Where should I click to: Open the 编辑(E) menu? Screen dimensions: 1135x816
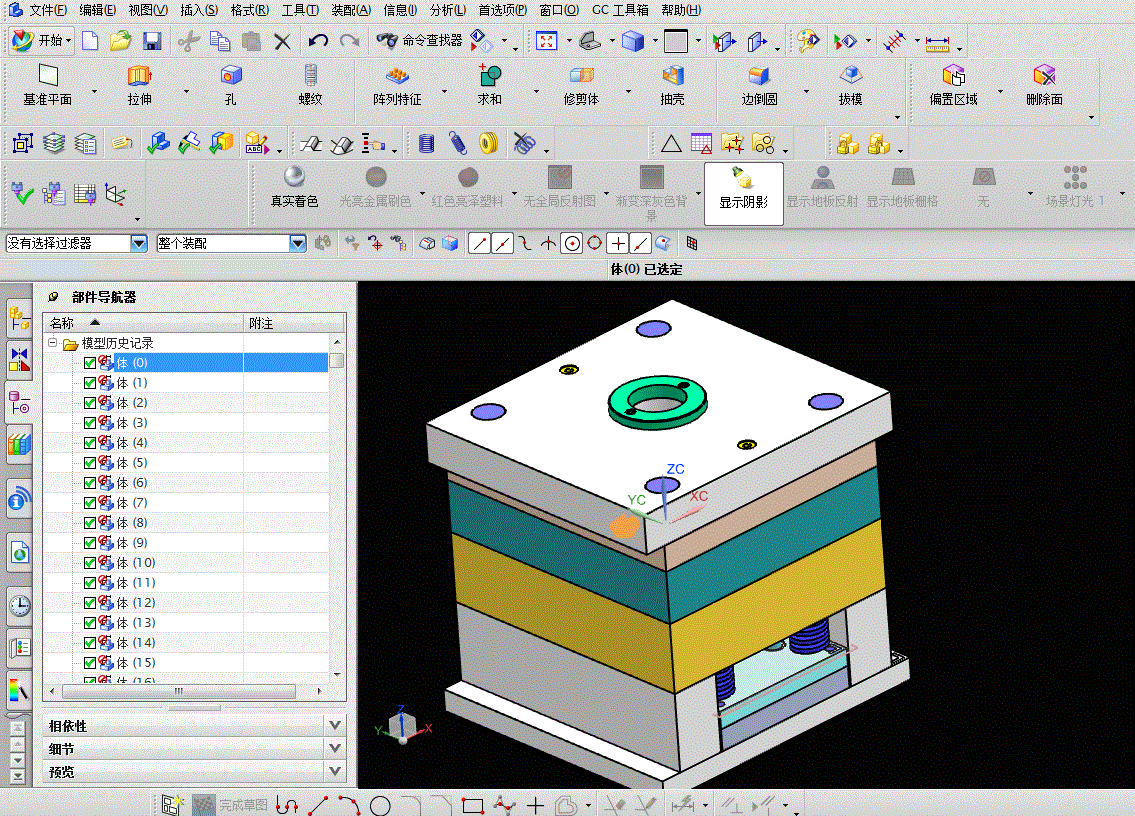pyautogui.click(x=98, y=10)
